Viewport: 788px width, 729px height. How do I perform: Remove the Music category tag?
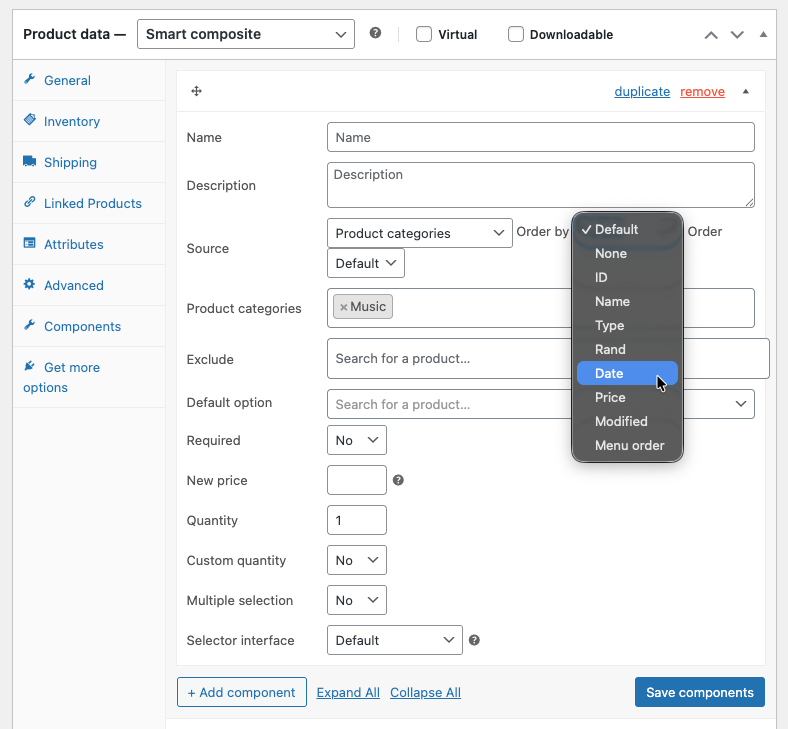coord(343,307)
